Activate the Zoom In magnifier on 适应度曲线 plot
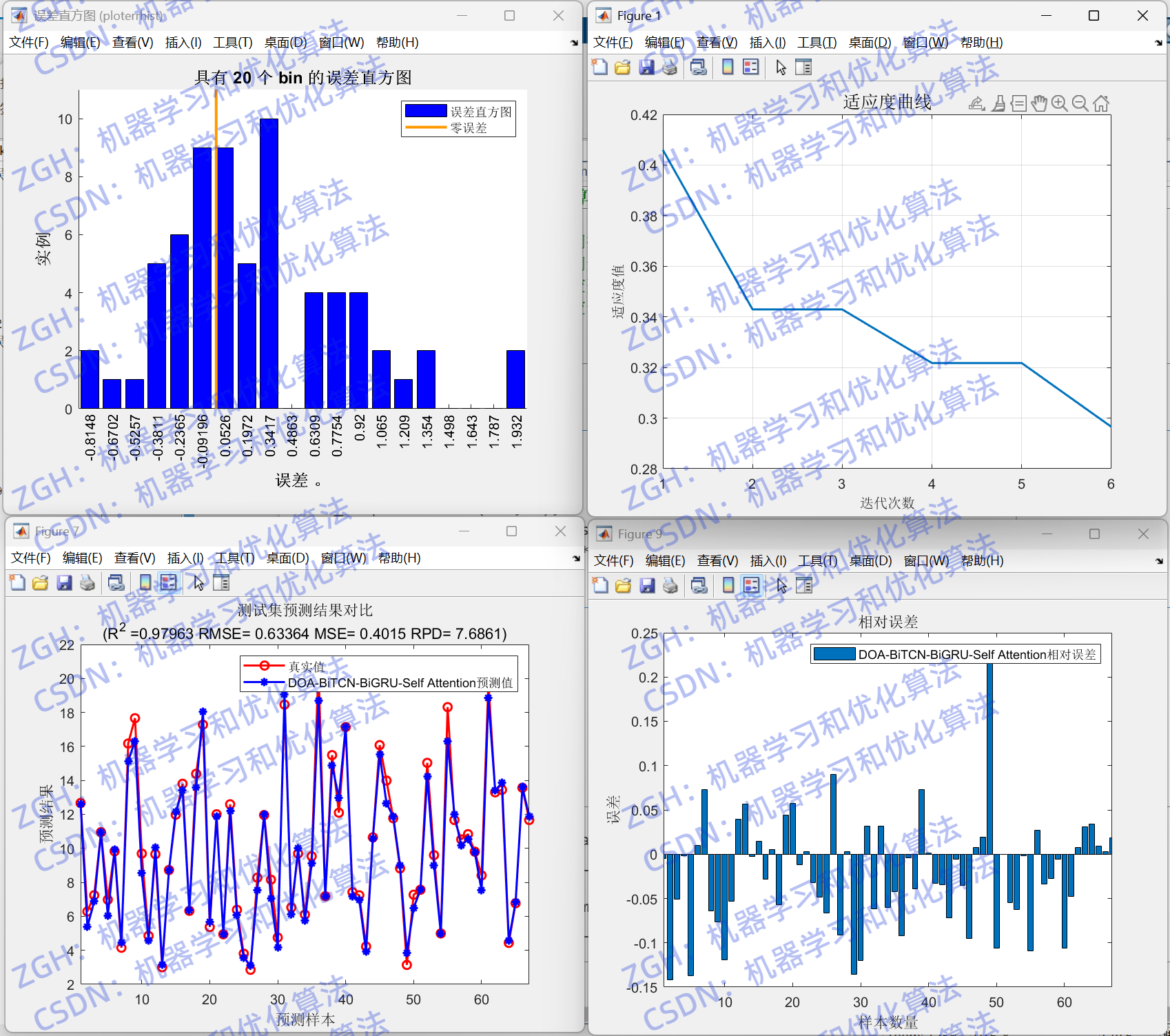This screenshot has height=1036, width=1170. [1058, 103]
